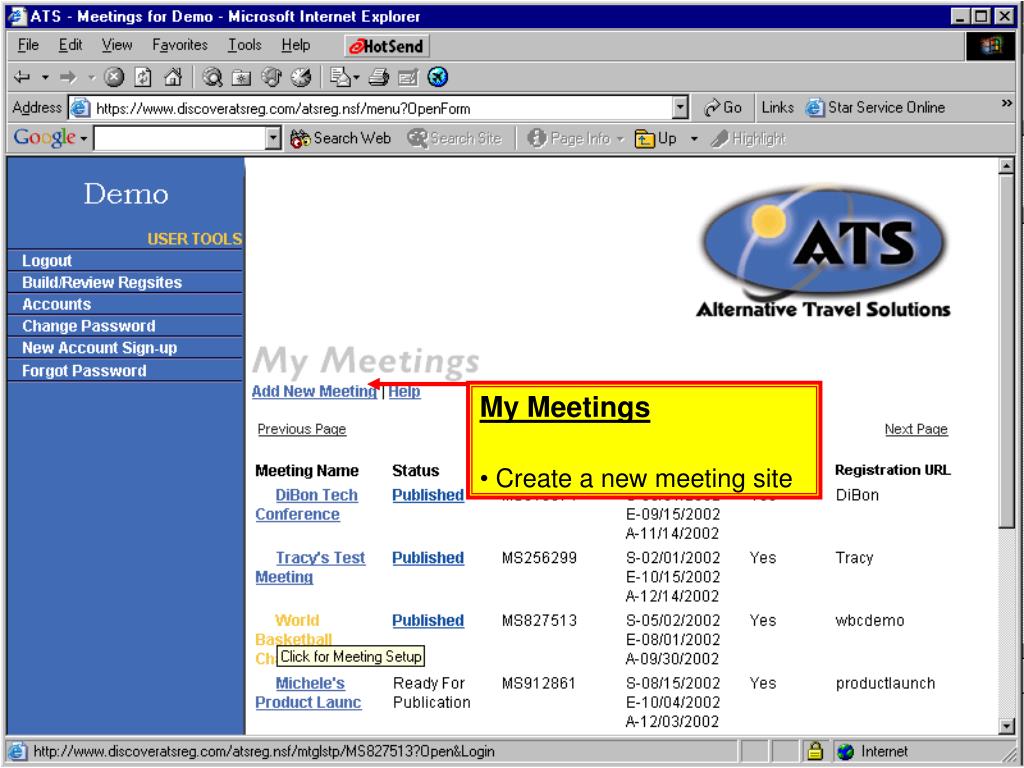Click the MS256299 meeting ID text
The height and width of the screenshot is (768, 1024).
(x=539, y=558)
